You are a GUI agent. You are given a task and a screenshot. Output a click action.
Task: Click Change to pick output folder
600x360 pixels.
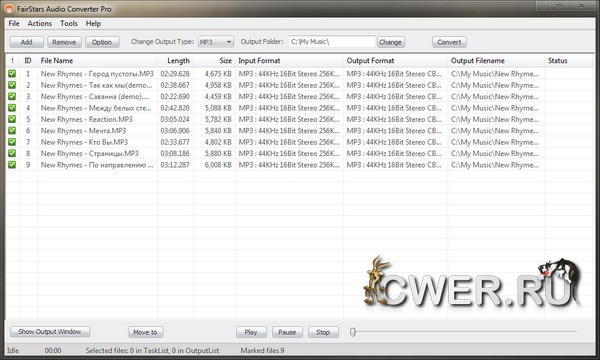click(x=390, y=42)
